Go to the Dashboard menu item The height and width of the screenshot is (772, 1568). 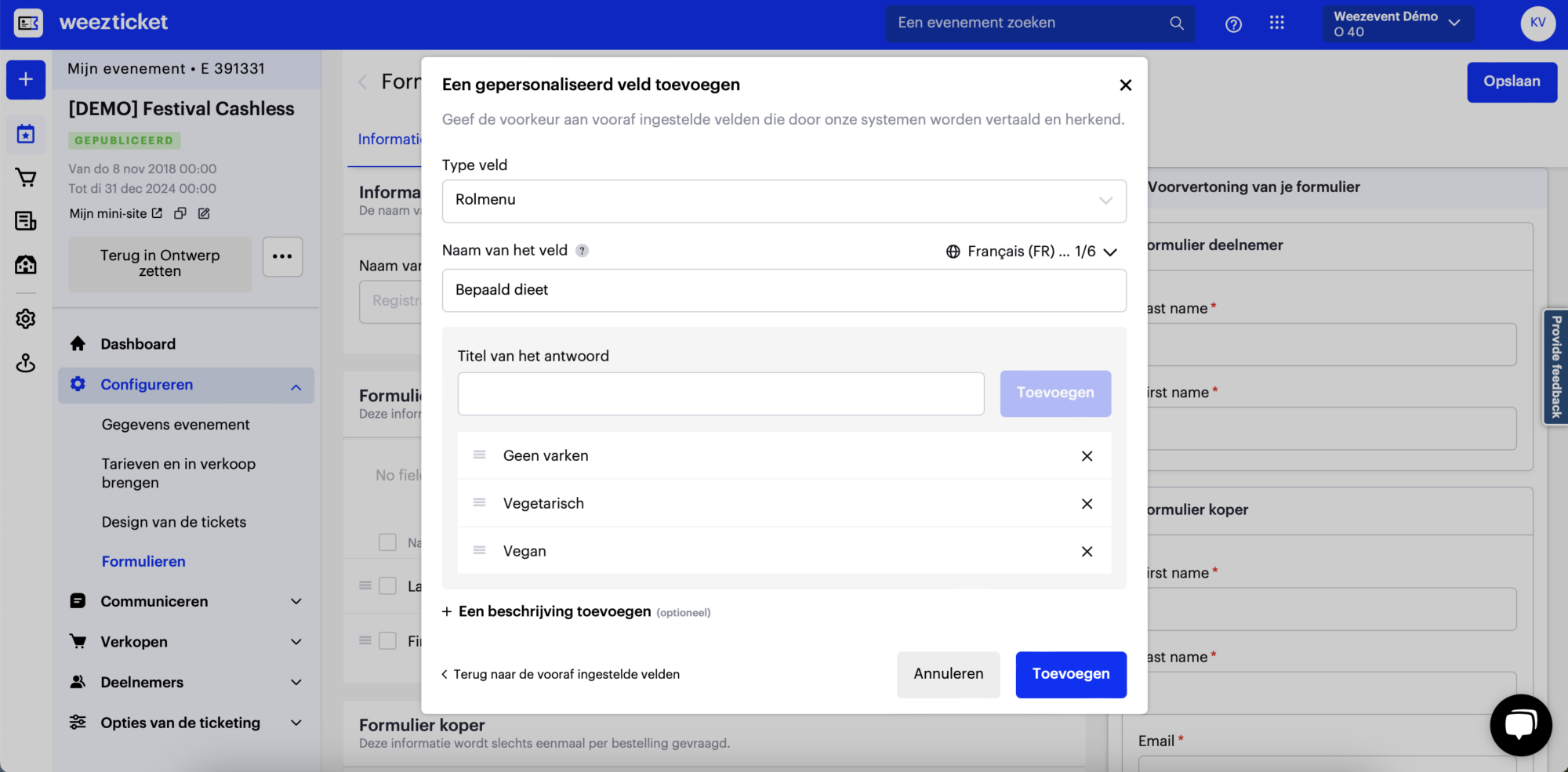click(x=138, y=344)
